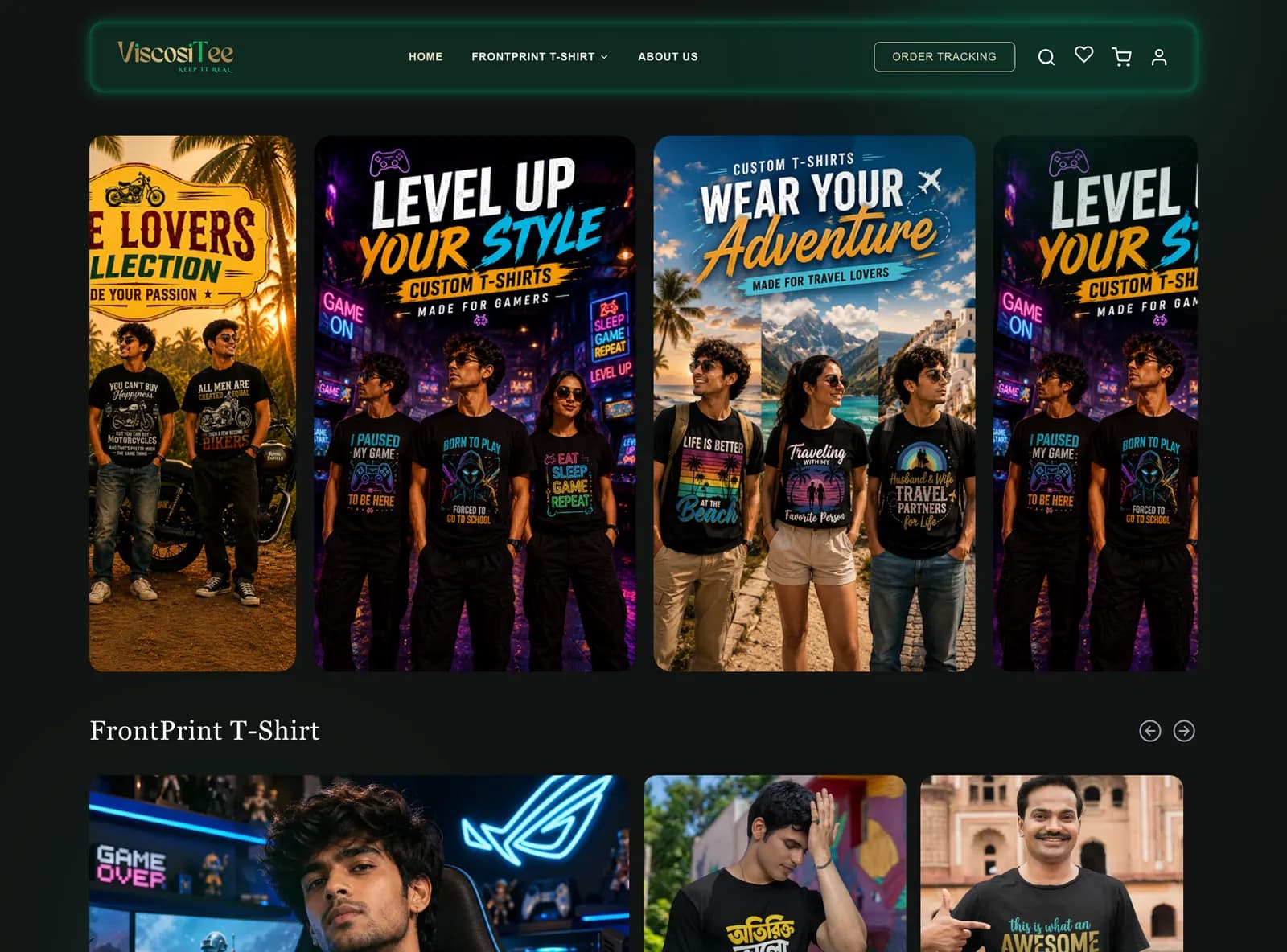Image resolution: width=1287 pixels, height=952 pixels.
Task: Open the search icon in header
Action: (1046, 57)
